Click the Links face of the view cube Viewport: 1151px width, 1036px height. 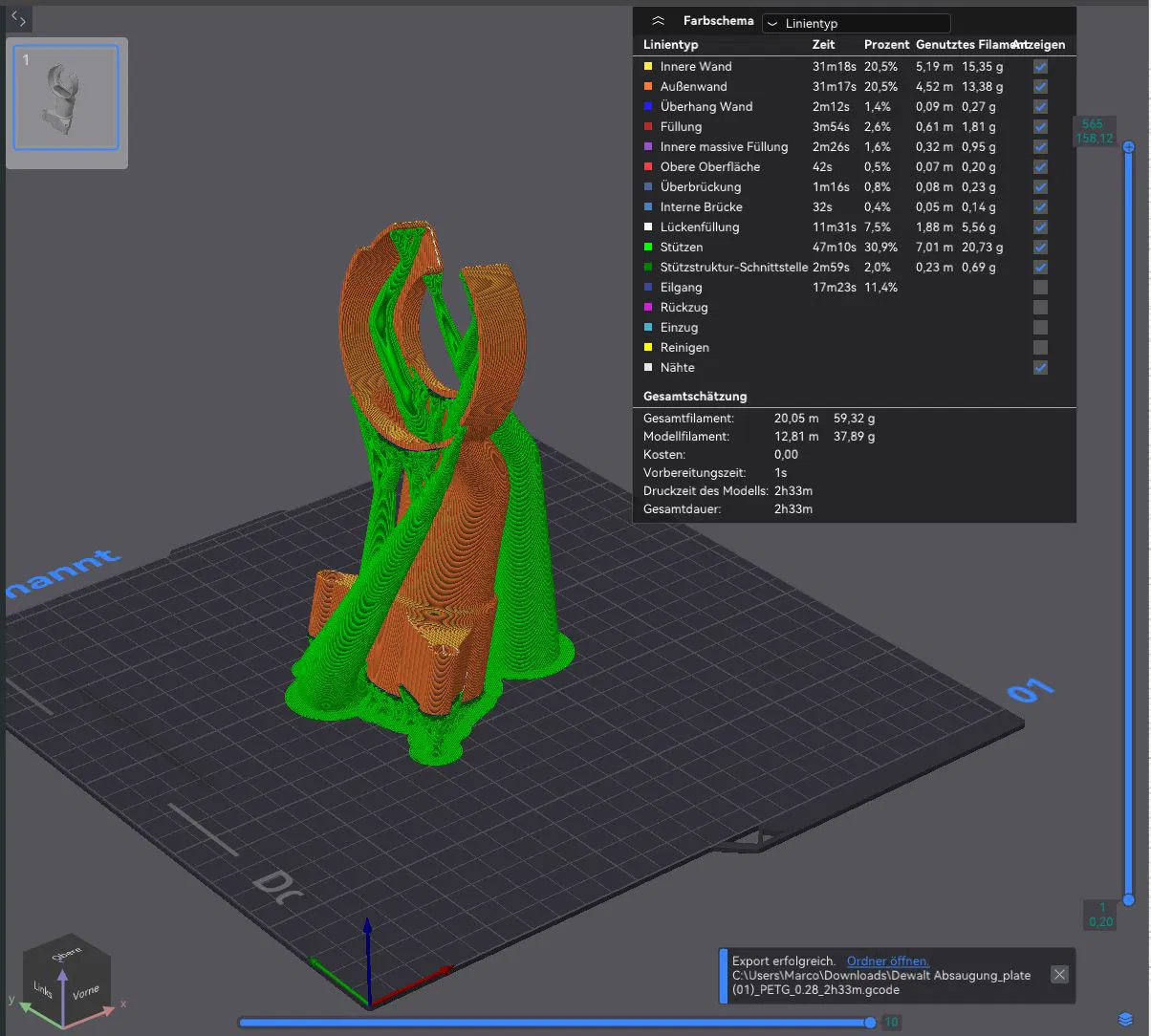[x=42, y=989]
